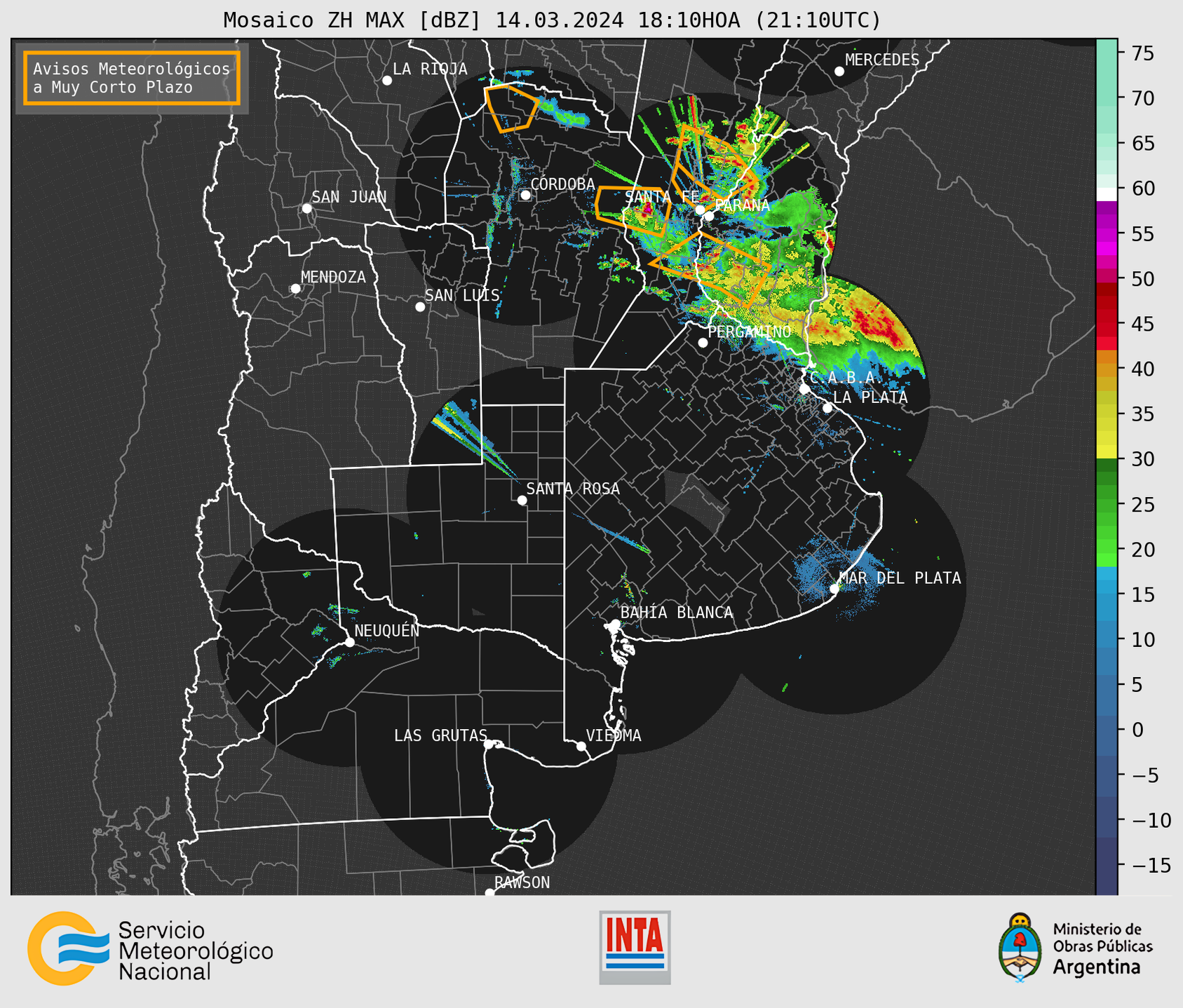Image resolution: width=1183 pixels, height=1008 pixels.
Task: Click the SANTA ROSA label text
Action: click(x=573, y=488)
